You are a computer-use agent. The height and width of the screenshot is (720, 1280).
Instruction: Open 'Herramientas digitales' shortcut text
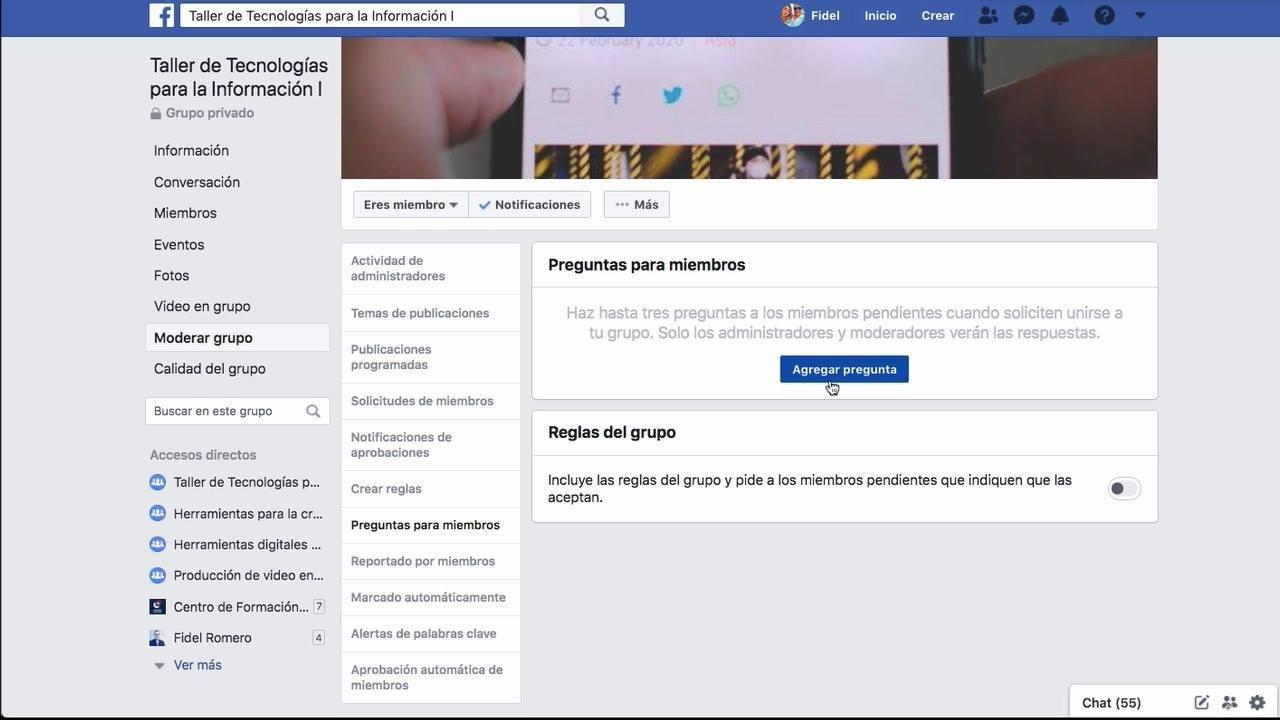tap(247, 544)
